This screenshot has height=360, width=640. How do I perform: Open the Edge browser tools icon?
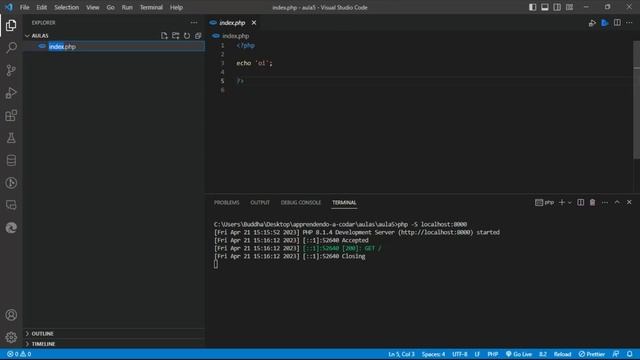pos(11,227)
